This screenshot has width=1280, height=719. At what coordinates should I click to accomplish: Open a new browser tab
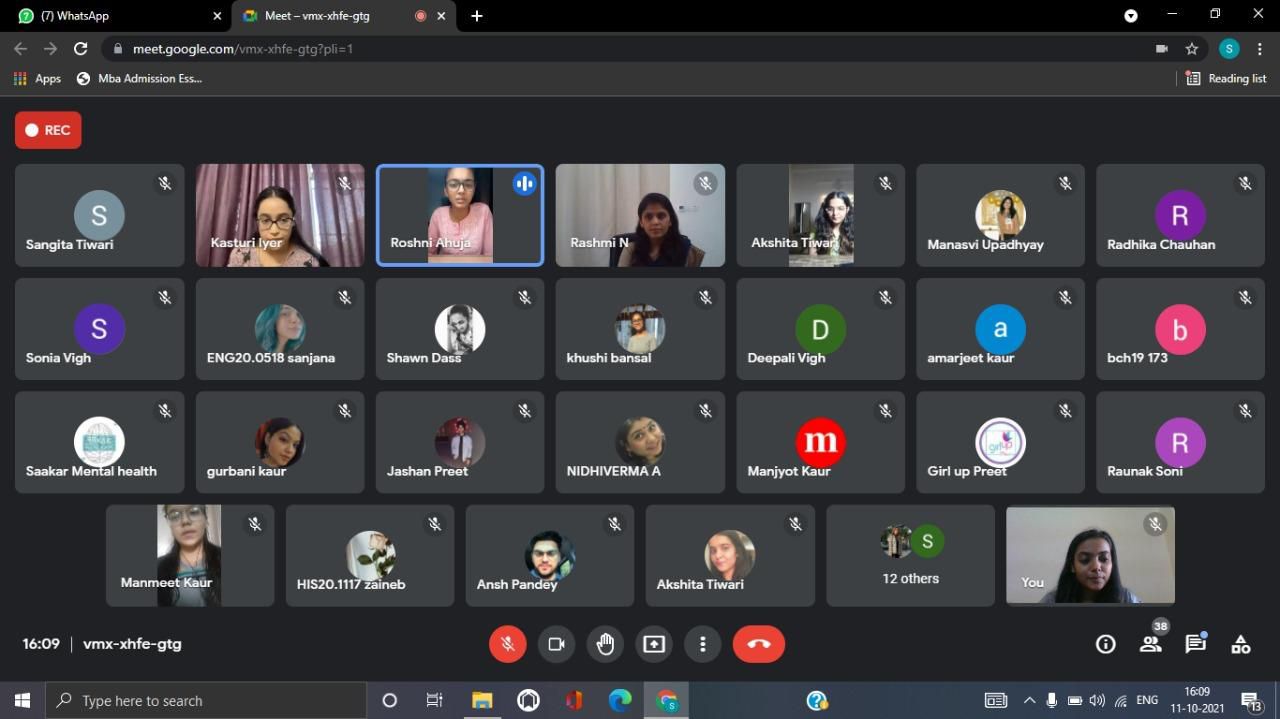477,16
